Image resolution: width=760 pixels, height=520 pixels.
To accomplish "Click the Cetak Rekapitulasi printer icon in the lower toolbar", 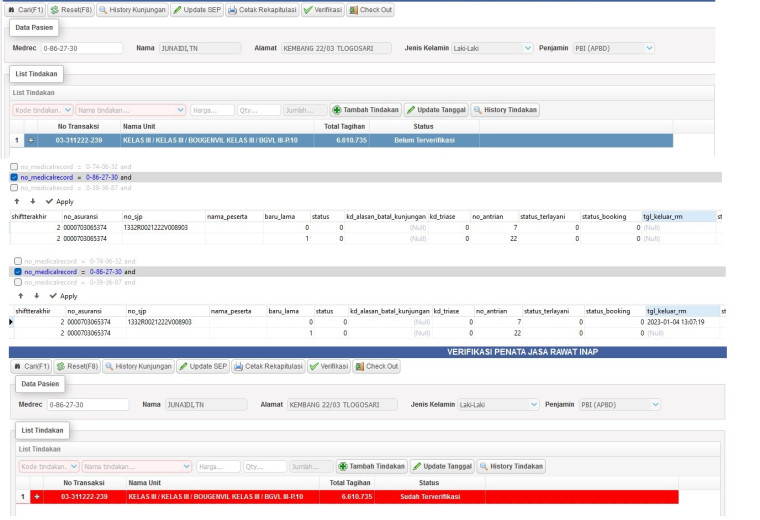I will [238, 366].
